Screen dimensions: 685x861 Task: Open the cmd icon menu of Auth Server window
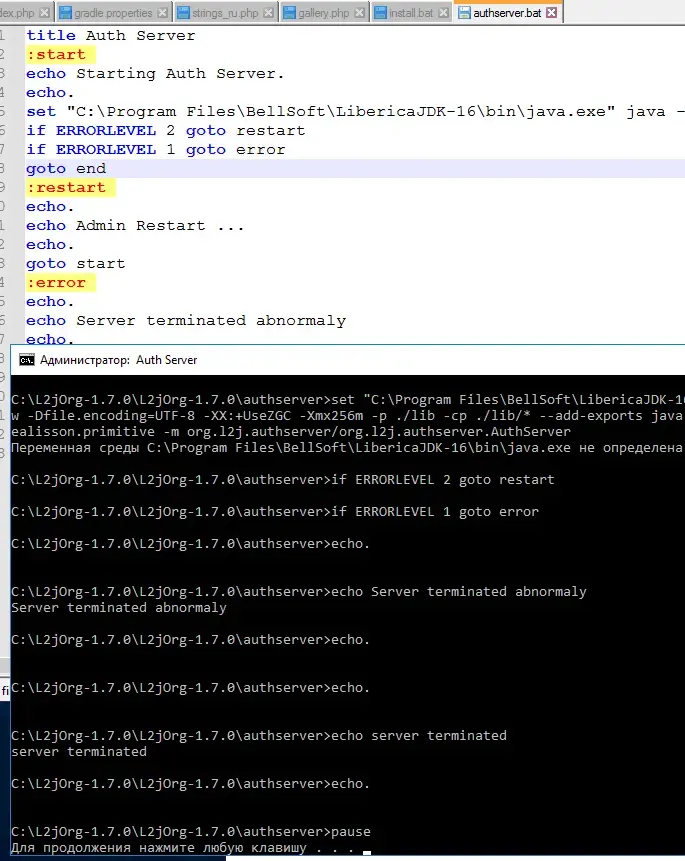[x=27, y=360]
